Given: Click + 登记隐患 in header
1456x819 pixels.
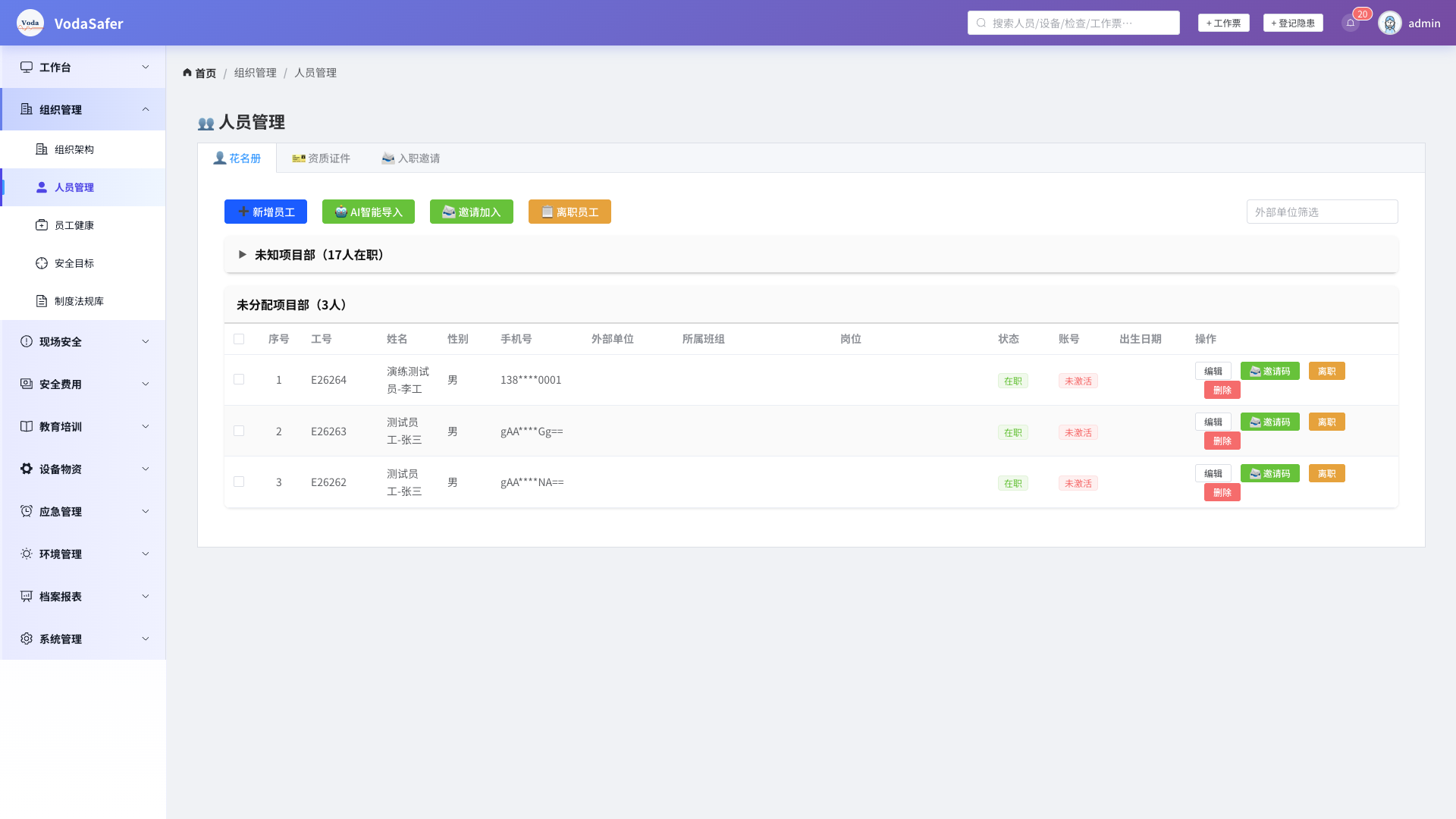Looking at the screenshot, I should click(1293, 23).
